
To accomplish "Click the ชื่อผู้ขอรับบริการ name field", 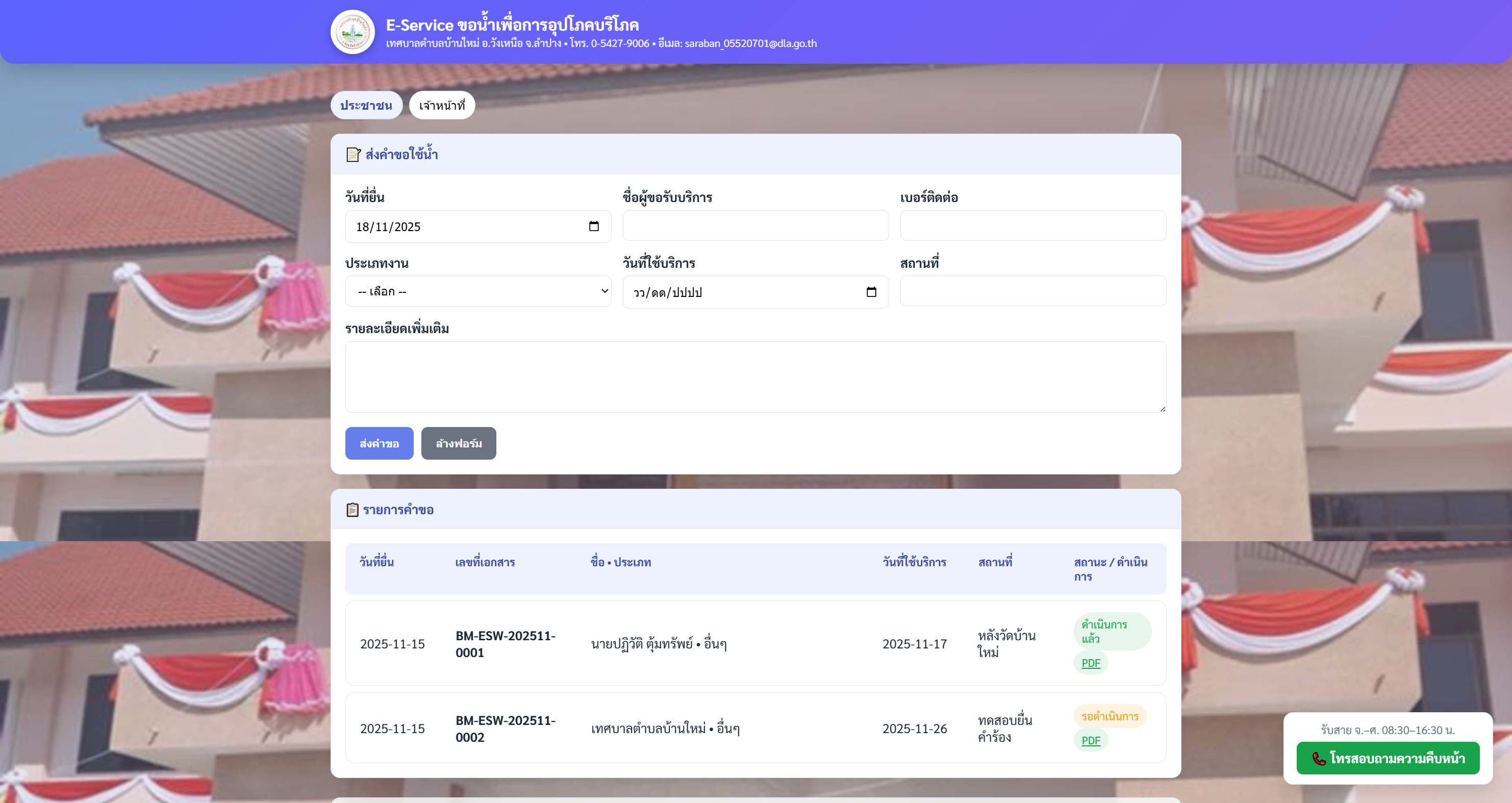I will 755,226.
